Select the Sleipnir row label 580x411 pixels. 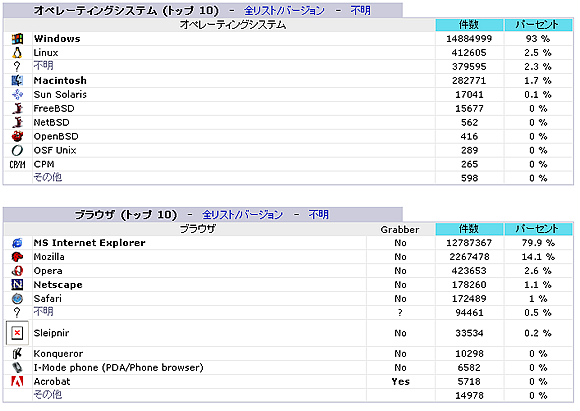(51, 333)
